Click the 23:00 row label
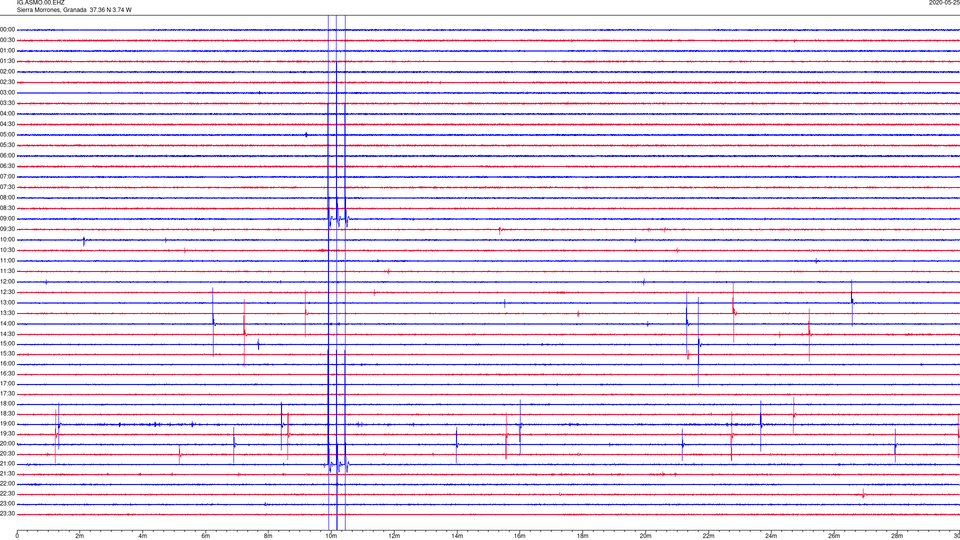Viewport: 960px width, 540px height. pos(7,504)
